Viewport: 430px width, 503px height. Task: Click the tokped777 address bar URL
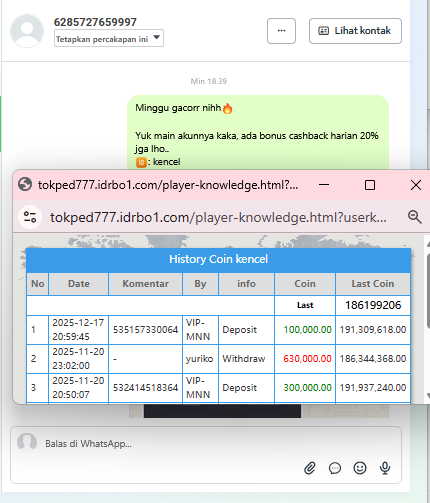pyautogui.click(x=218, y=217)
